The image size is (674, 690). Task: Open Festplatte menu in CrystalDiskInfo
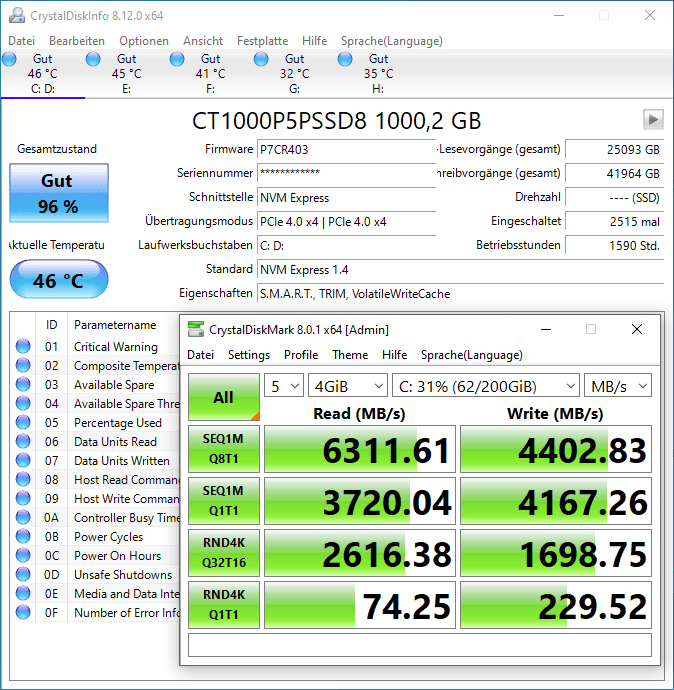coord(262,41)
